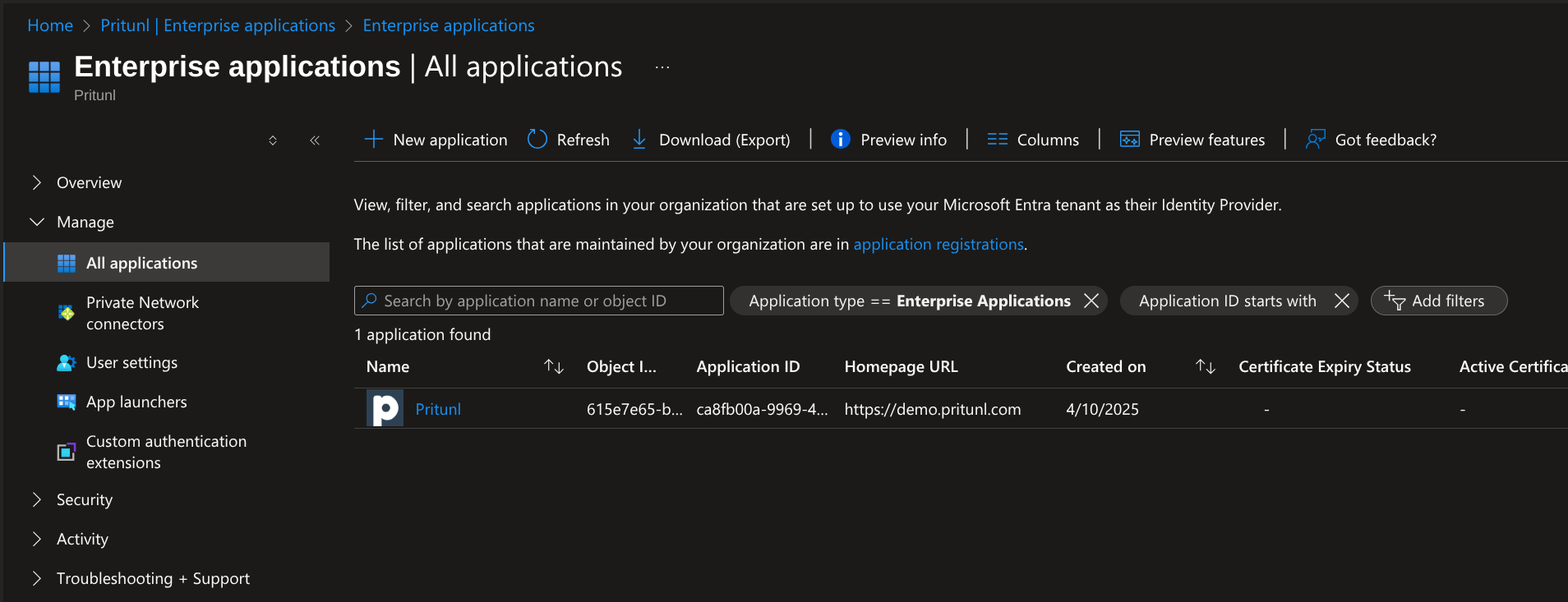Click the Add filters button
This screenshot has width=1568, height=602.
click(x=1438, y=301)
